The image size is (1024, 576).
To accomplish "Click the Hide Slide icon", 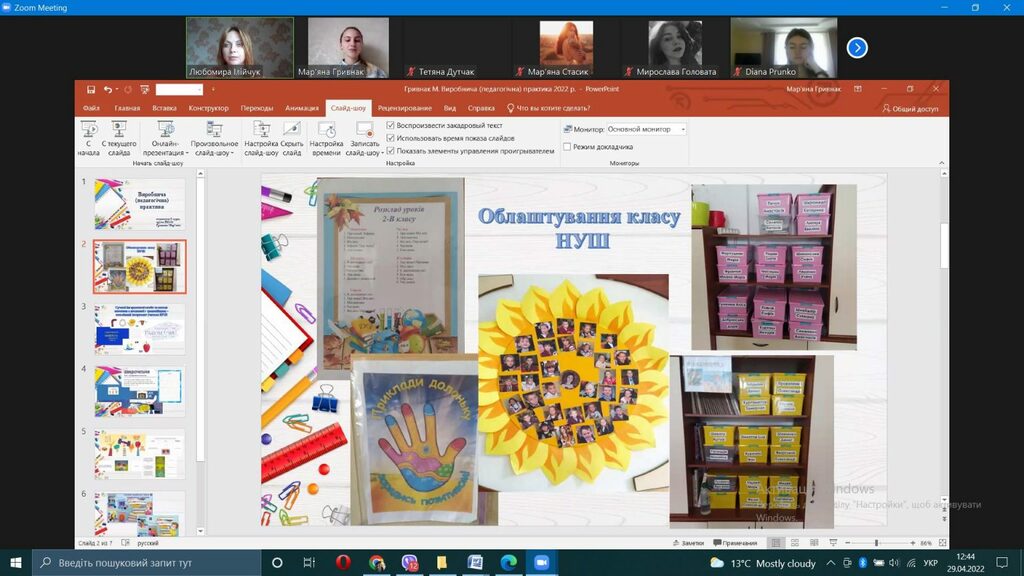I will click(x=292, y=138).
